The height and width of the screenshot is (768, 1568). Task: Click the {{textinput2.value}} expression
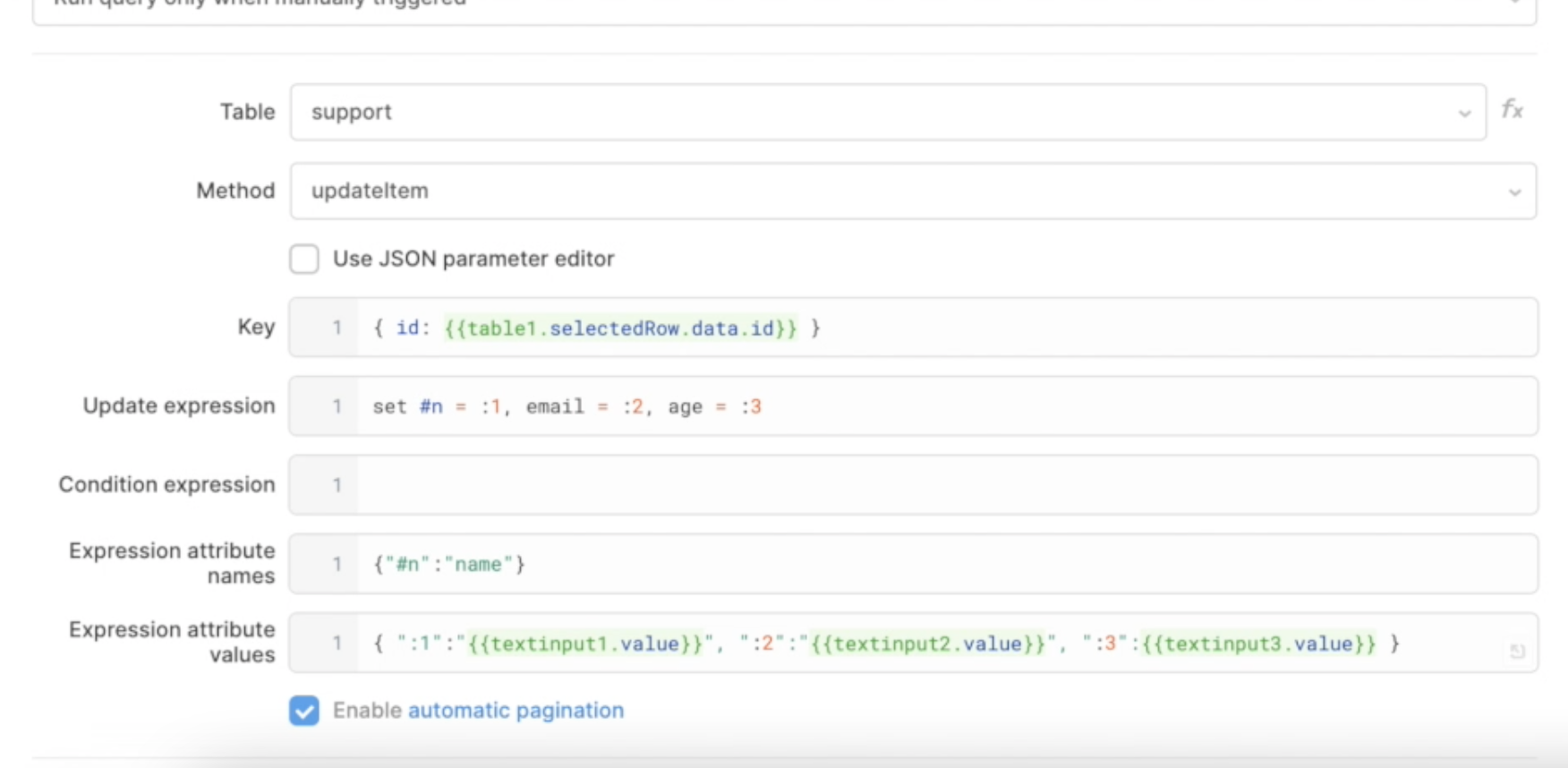click(x=928, y=644)
